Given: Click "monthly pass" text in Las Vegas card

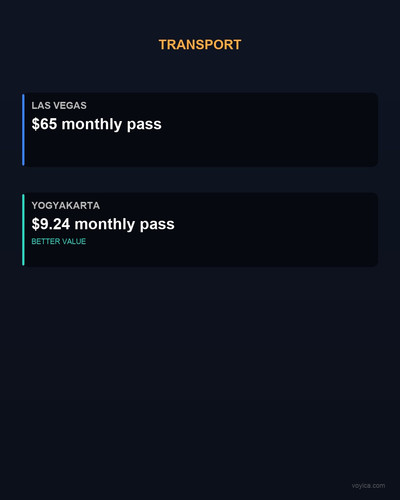Looking at the screenshot, I should (112, 125).
